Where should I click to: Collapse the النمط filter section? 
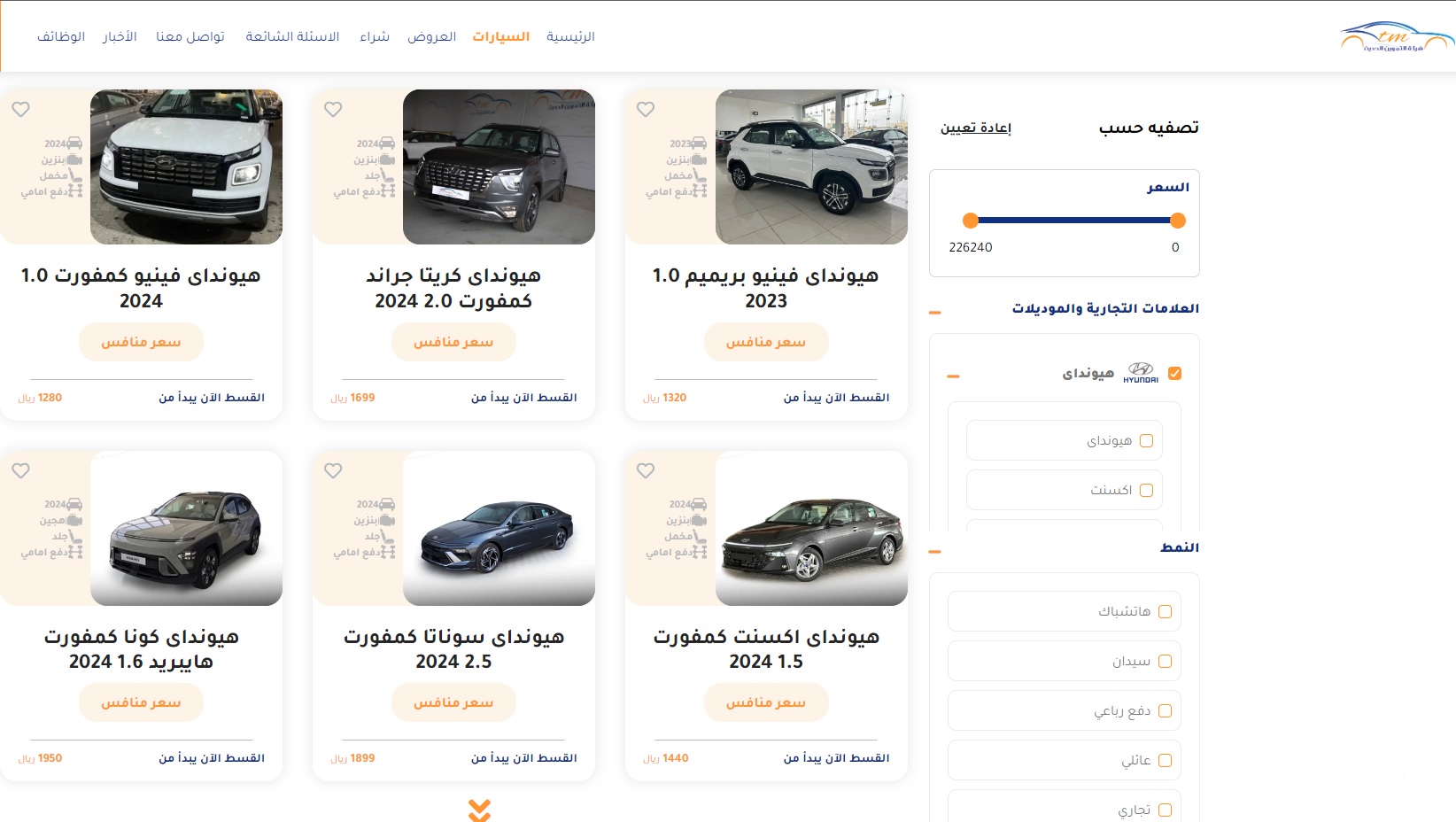(935, 551)
